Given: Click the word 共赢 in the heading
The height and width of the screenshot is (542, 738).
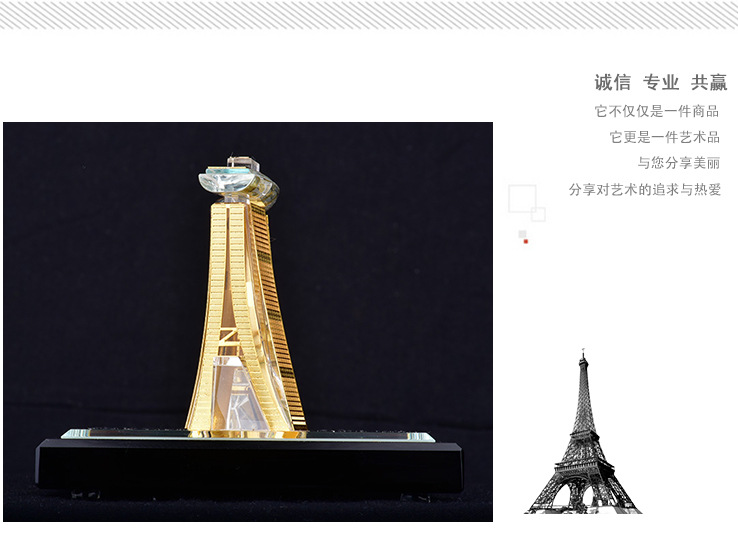Looking at the screenshot, I should [709, 82].
